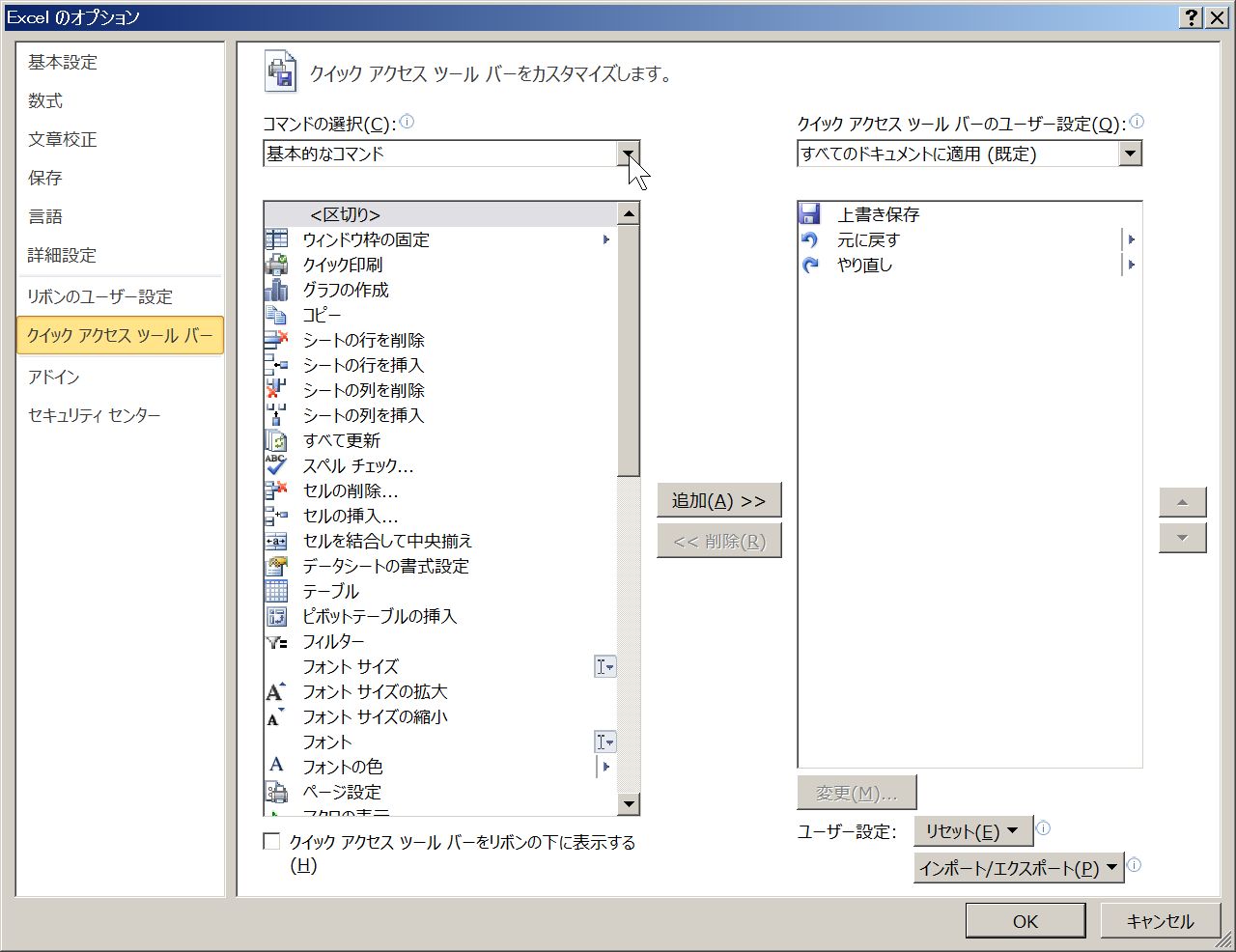Click the << 削除(R) button

(719, 541)
